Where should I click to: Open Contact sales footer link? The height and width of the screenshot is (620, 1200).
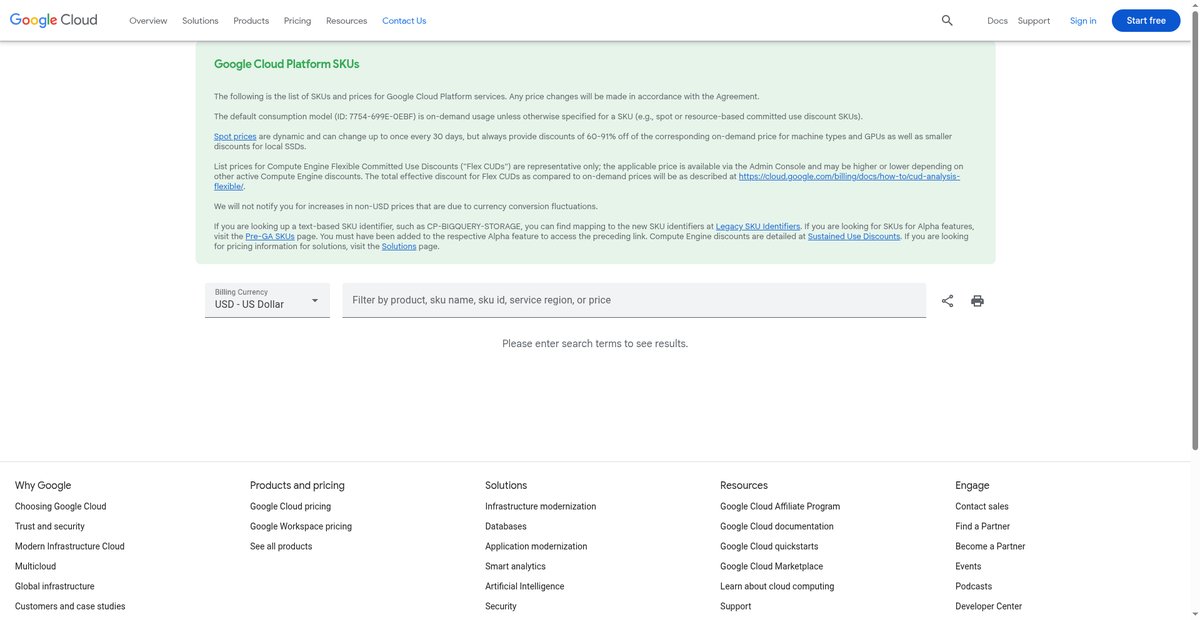coord(982,506)
